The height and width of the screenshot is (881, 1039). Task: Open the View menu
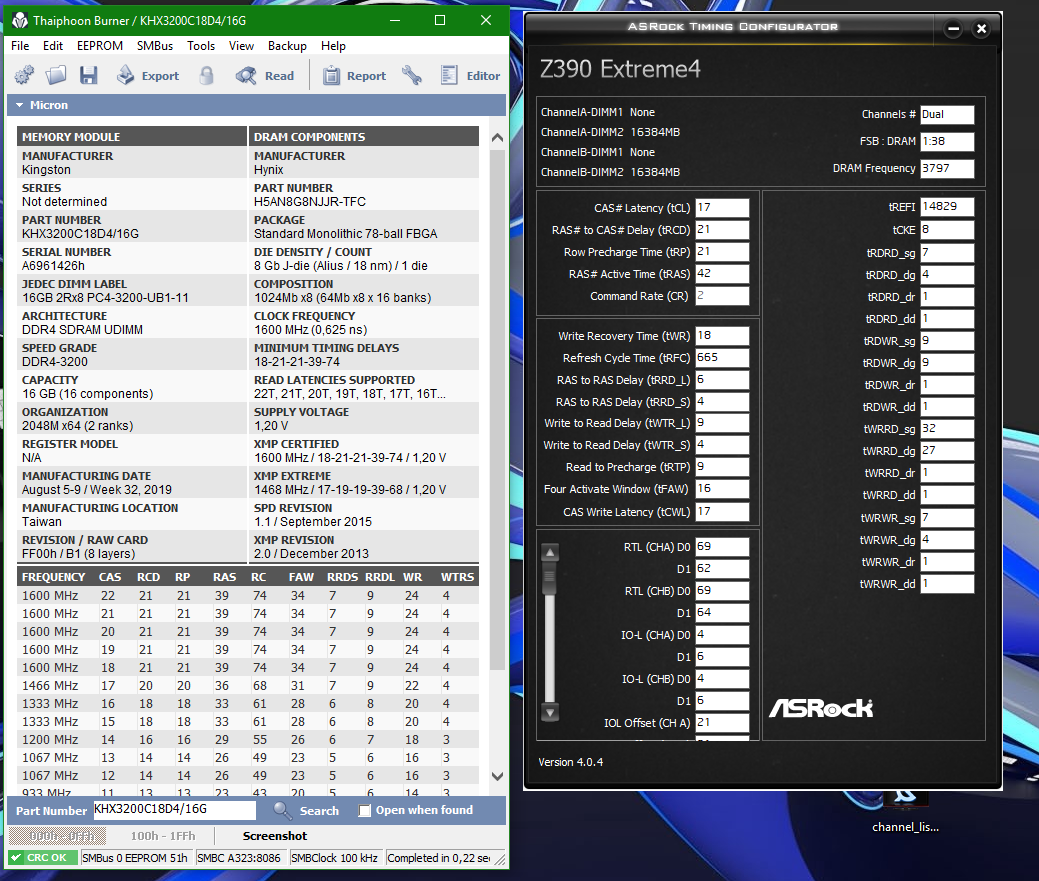pyautogui.click(x=241, y=46)
